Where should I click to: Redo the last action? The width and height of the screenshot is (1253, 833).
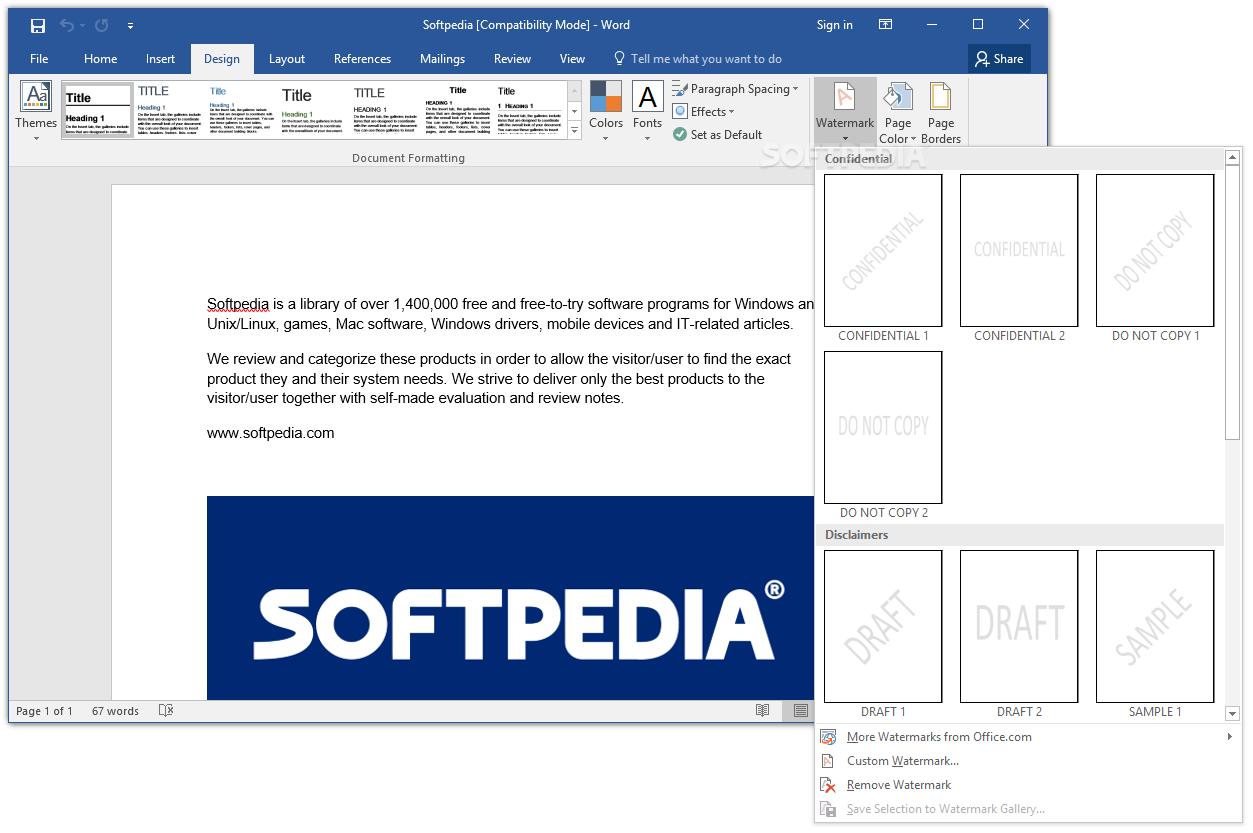[x=101, y=25]
